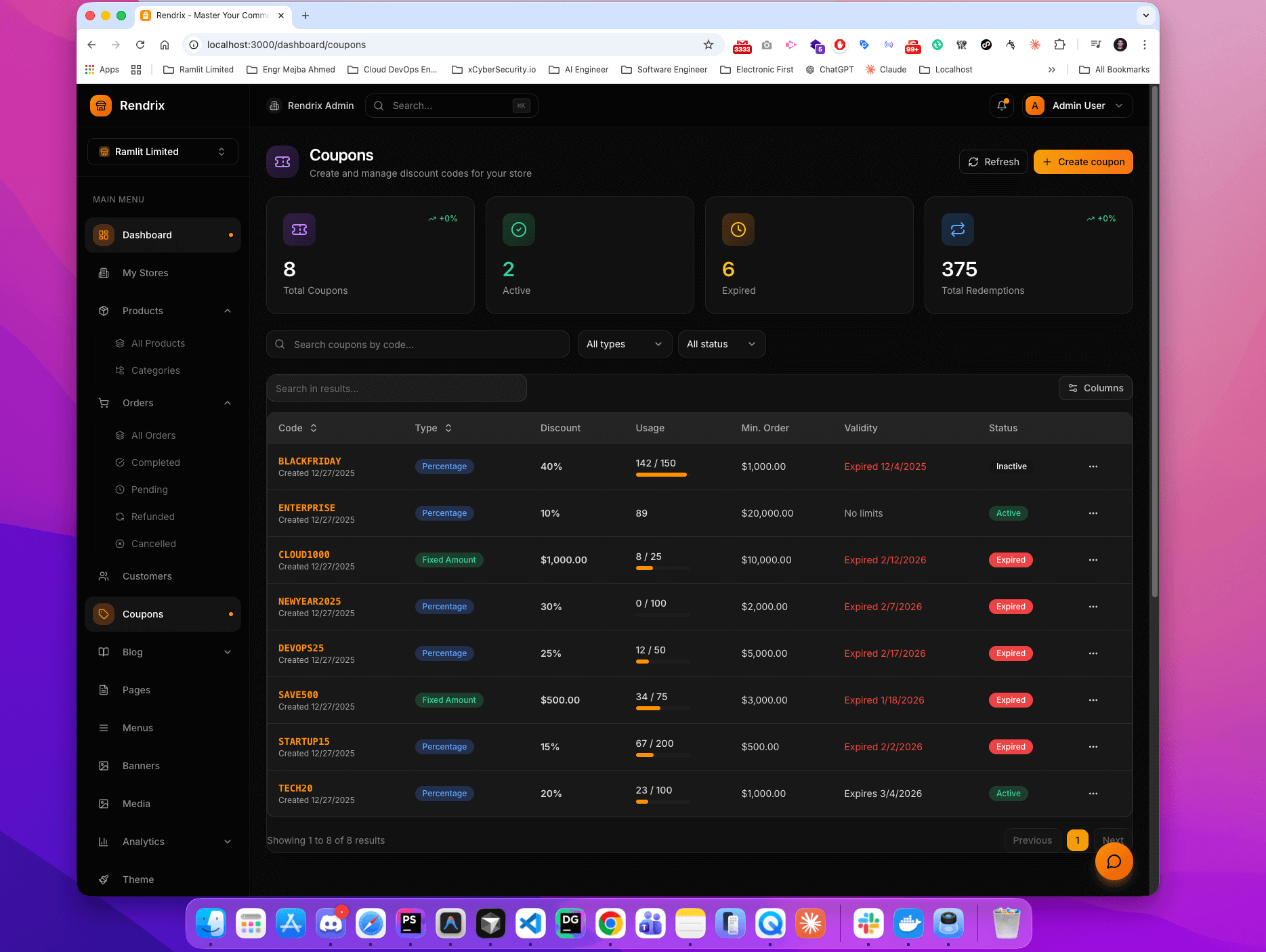The width and height of the screenshot is (1266, 952).
Task: Click the Media sidebar icon
Action: click(x=103, y=804)
